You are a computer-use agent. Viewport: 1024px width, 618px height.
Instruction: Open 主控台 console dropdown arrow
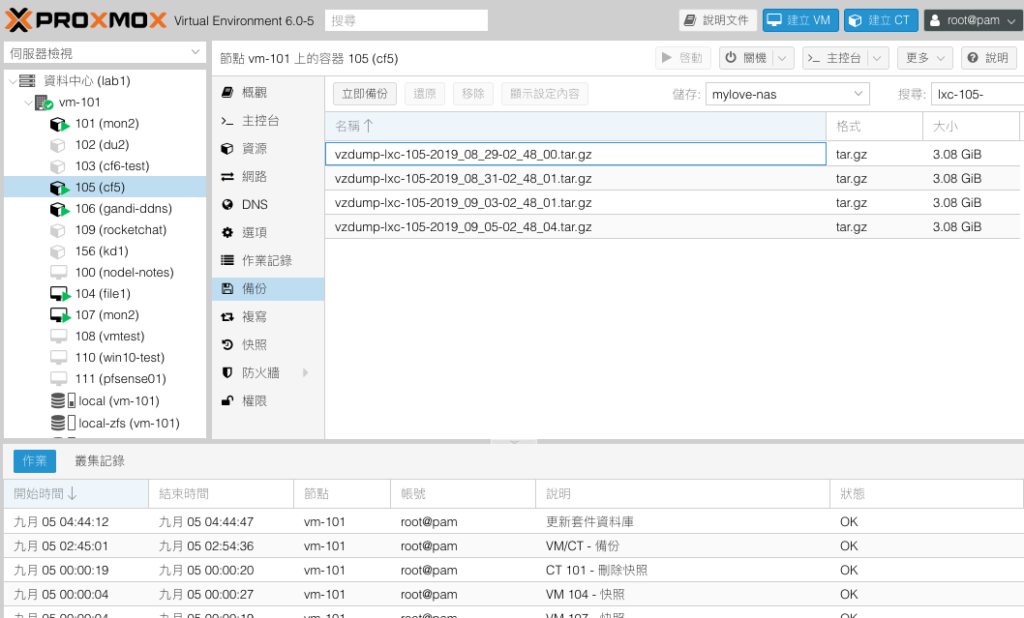coord(877,58)
